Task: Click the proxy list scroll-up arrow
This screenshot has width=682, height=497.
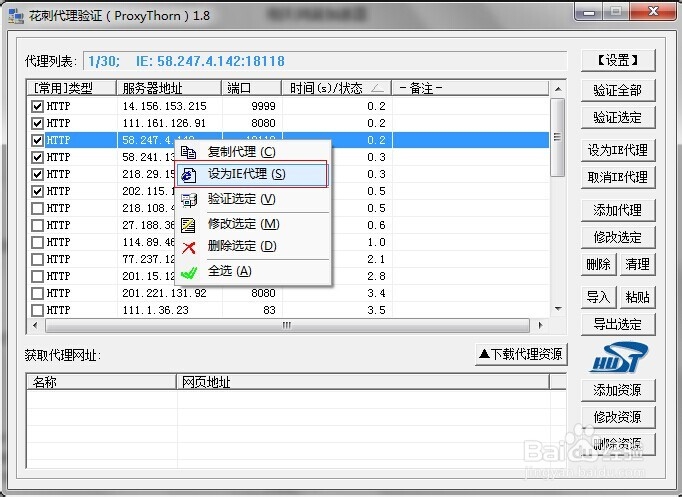Action: [x=558, y=89]
